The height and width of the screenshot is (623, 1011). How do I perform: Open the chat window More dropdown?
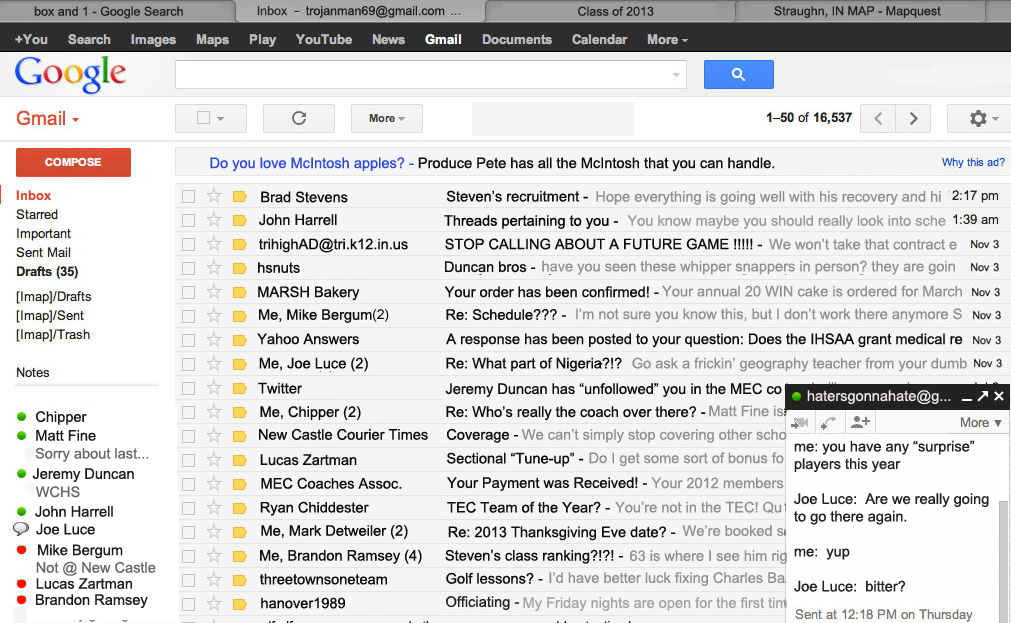point(981,422)
